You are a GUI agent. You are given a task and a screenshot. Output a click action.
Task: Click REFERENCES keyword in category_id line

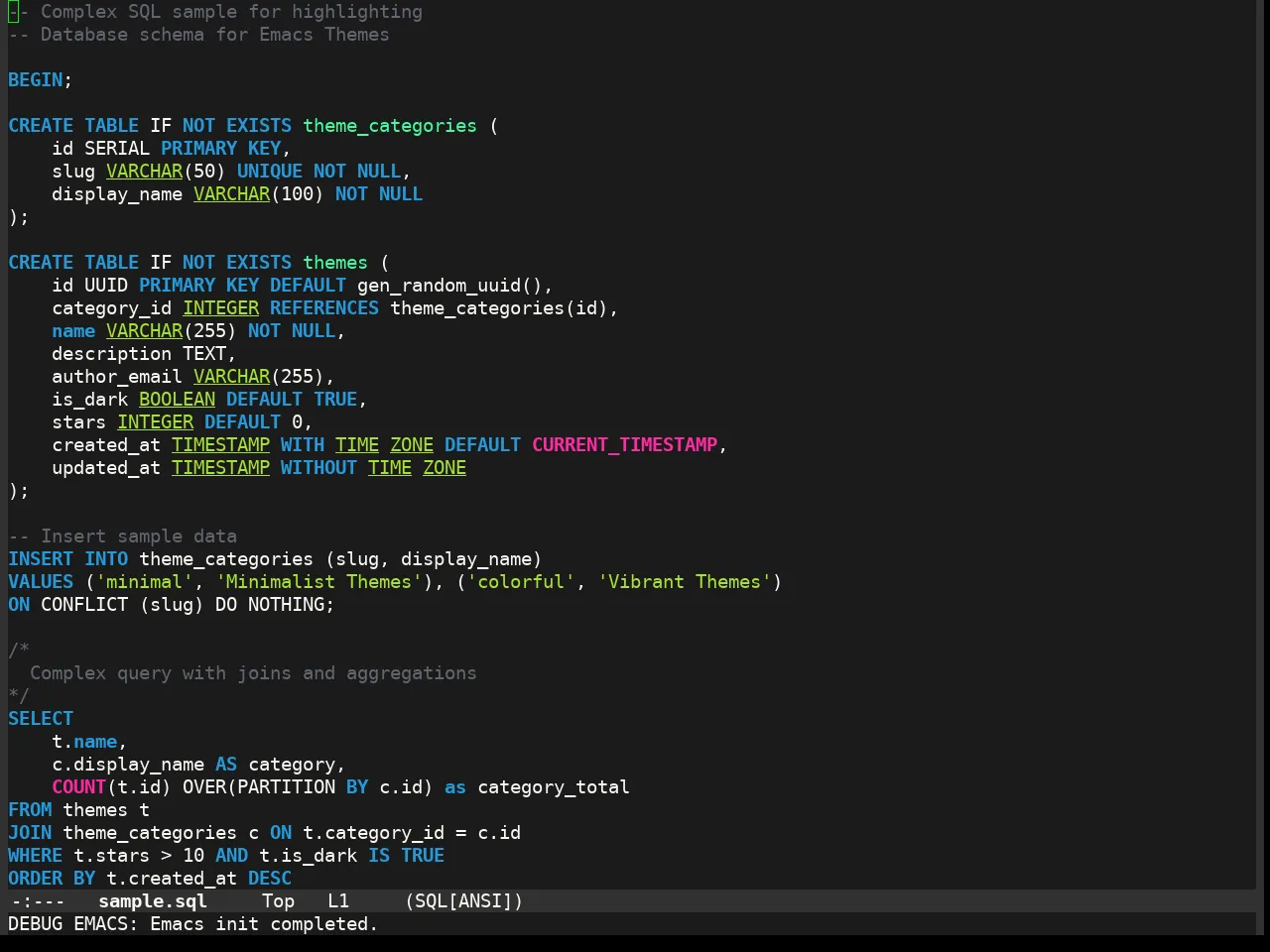(324, 308)
